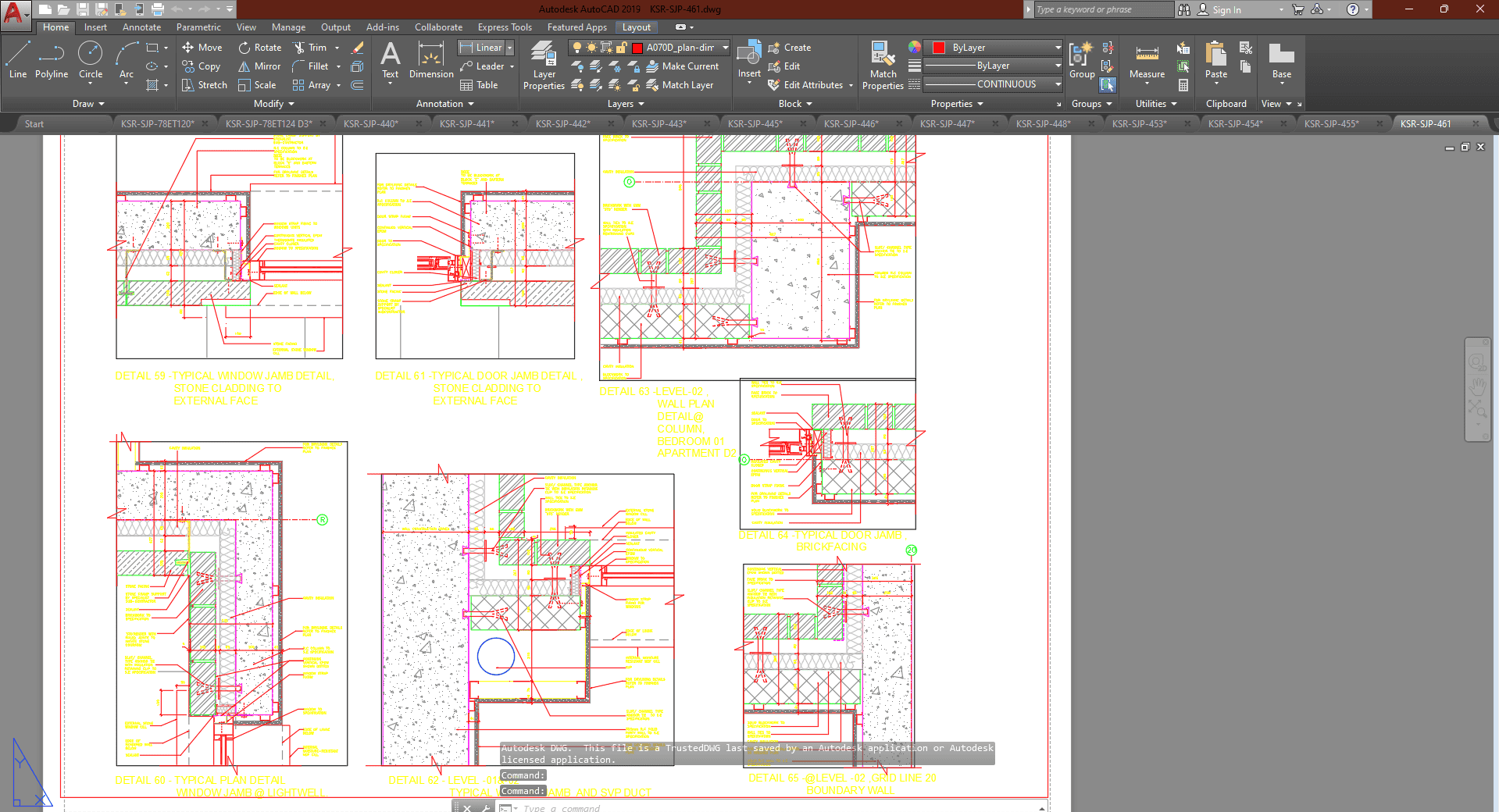Toggle the layer lock padlock icon
The height and width of the screenshot is (812, 1499).
tap(621, 48)
